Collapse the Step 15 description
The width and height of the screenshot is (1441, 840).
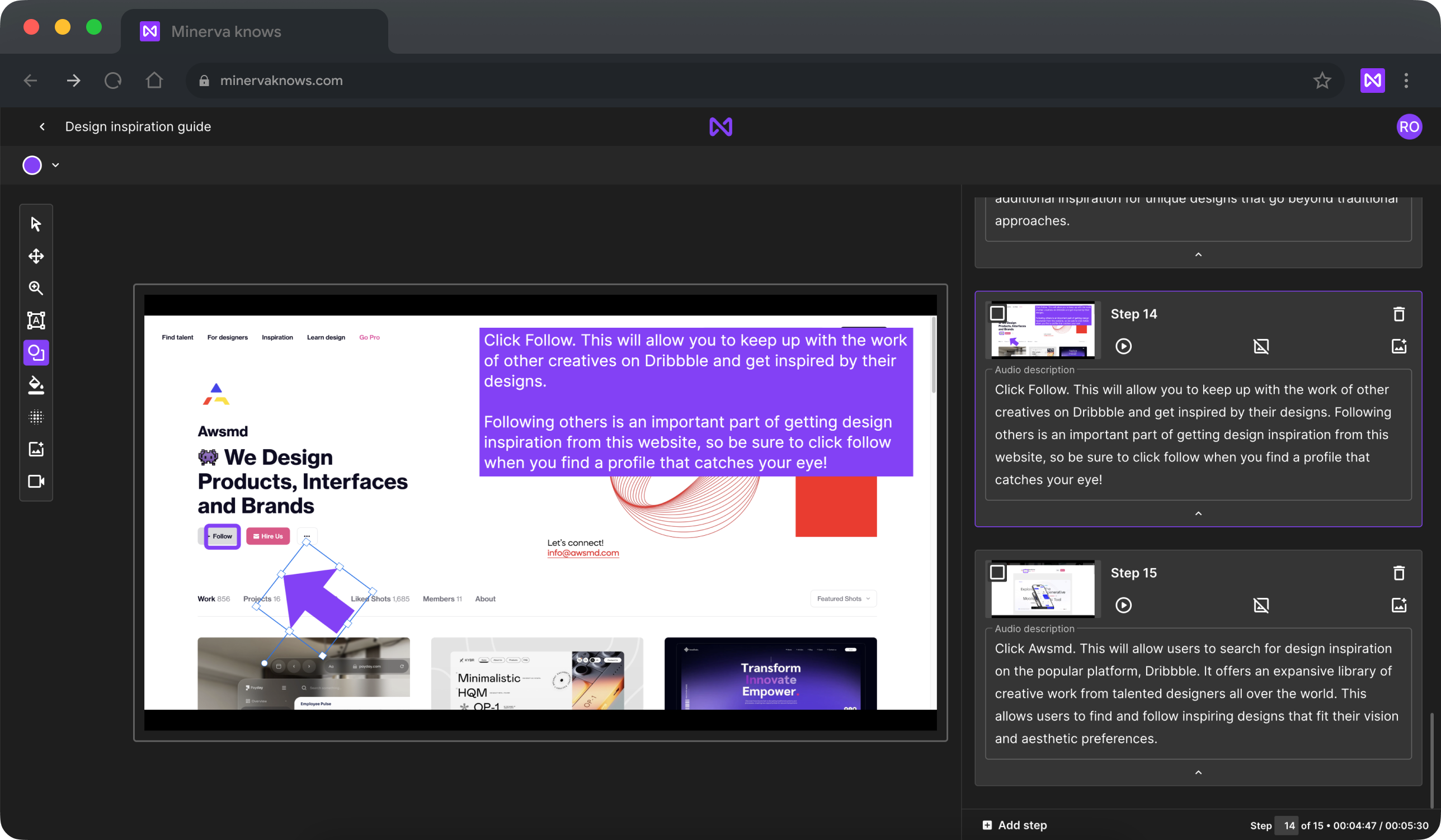coord(1198,772)
